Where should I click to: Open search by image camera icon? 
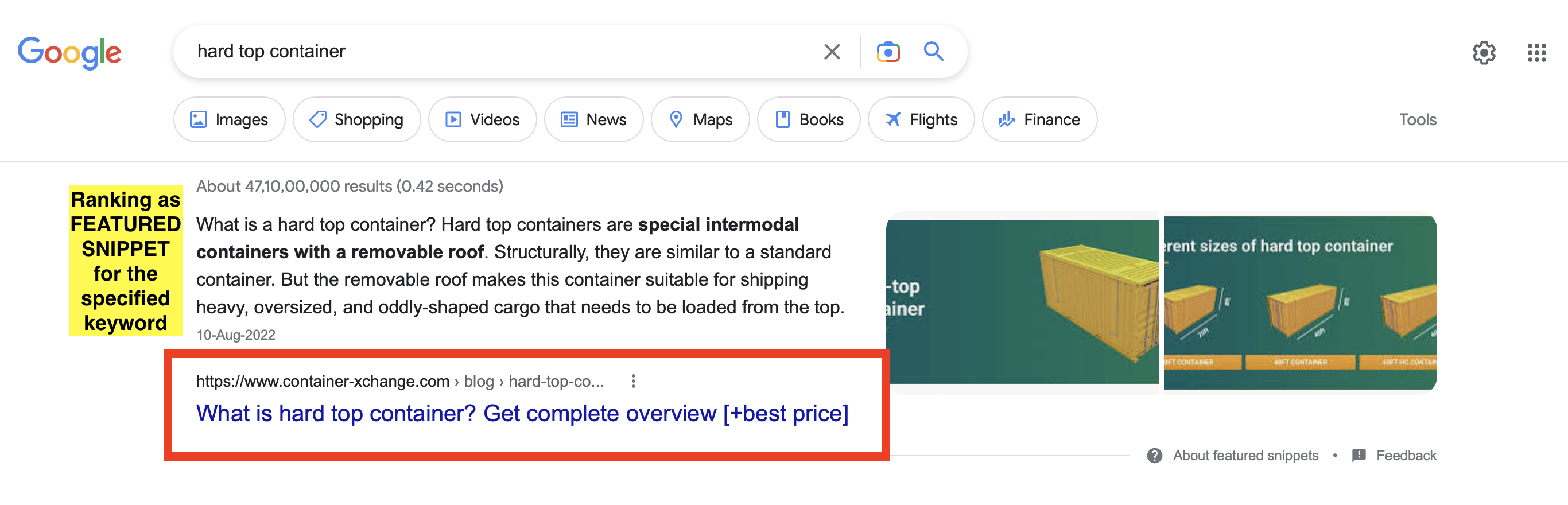click(x=888, y=52)
